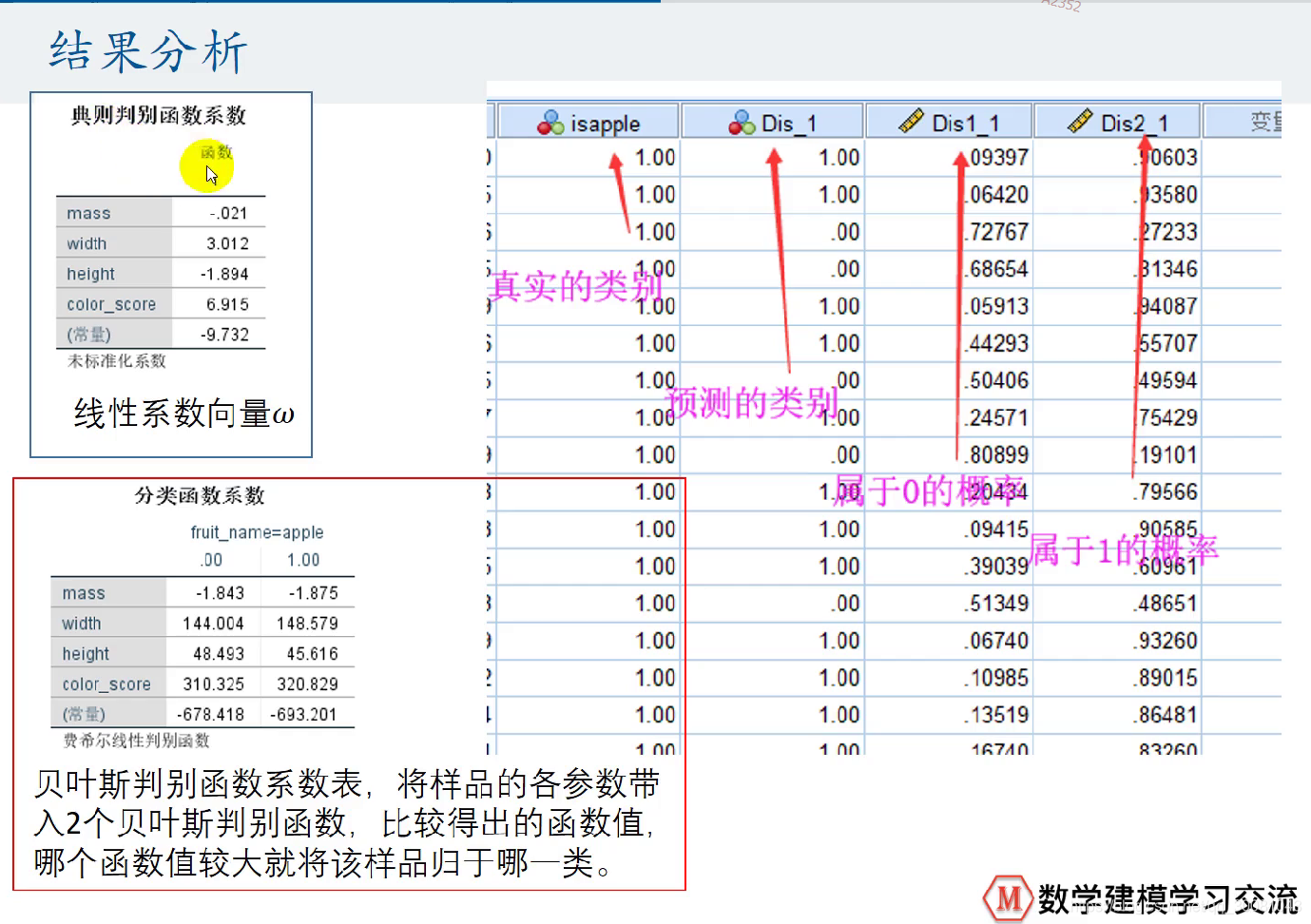Screen dimensions: 1311x924
Task: Click the height classification value 48.493
Action: (219, 654)
